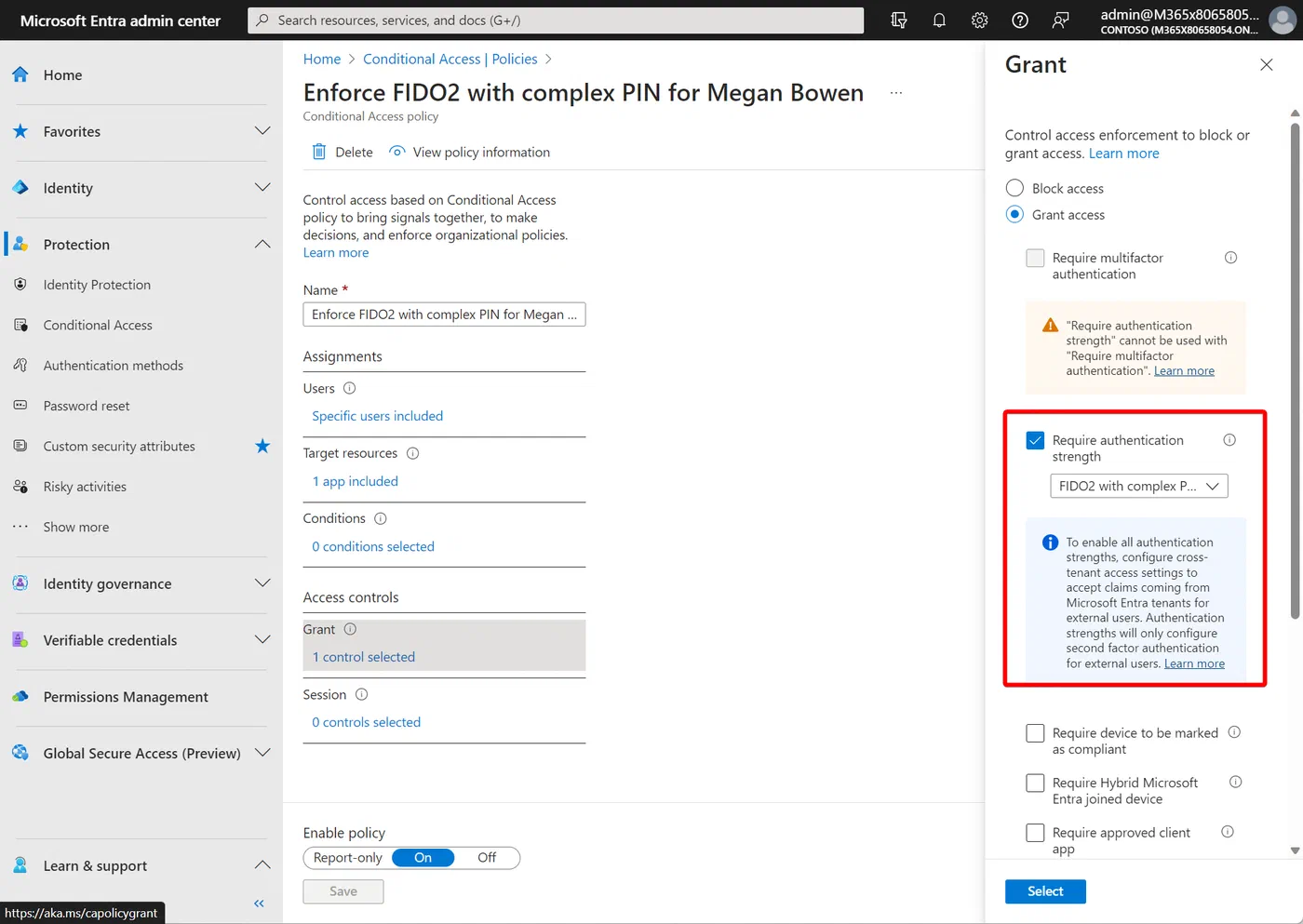Click the star on Custom security attributes
The image size is (1303, 924).
262,446
